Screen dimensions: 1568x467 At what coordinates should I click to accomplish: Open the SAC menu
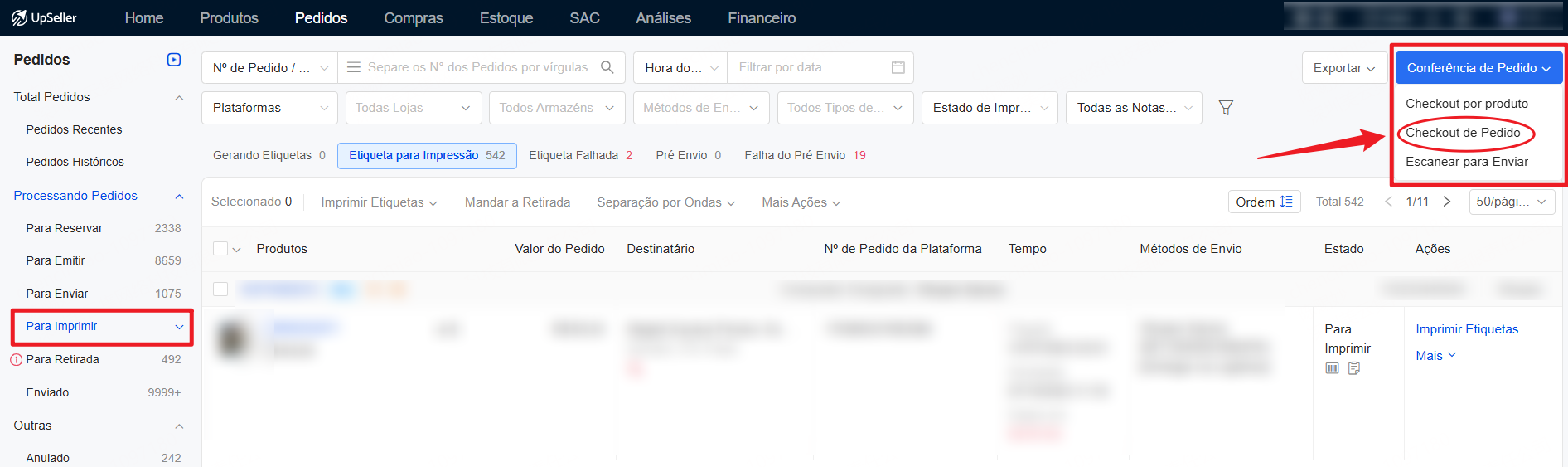tap(584, 18)
